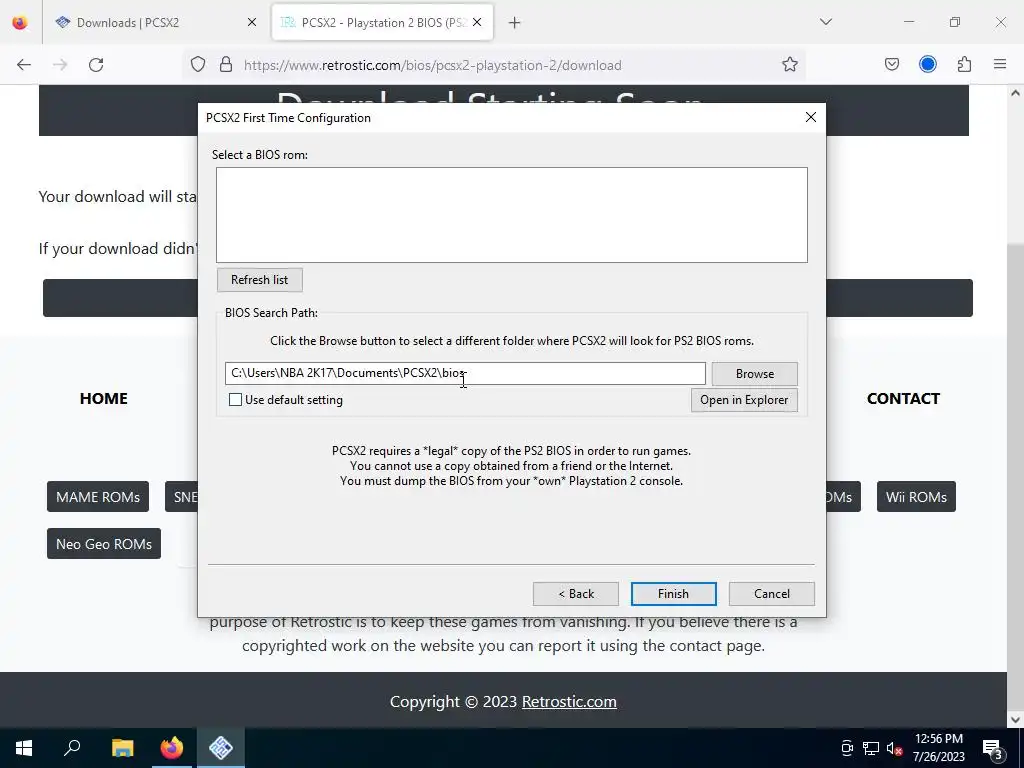Open the Firefox View icon
The width and height of the screenshot is (1024, 768).
click(20, 22)
